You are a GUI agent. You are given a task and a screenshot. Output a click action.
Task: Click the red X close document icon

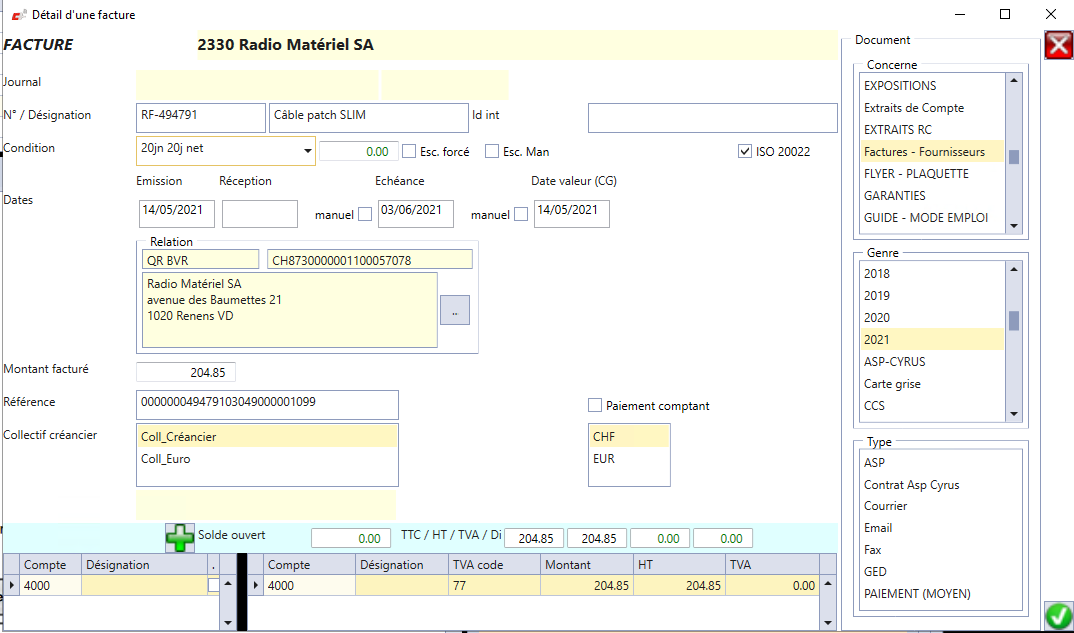tap(1058, 45)
